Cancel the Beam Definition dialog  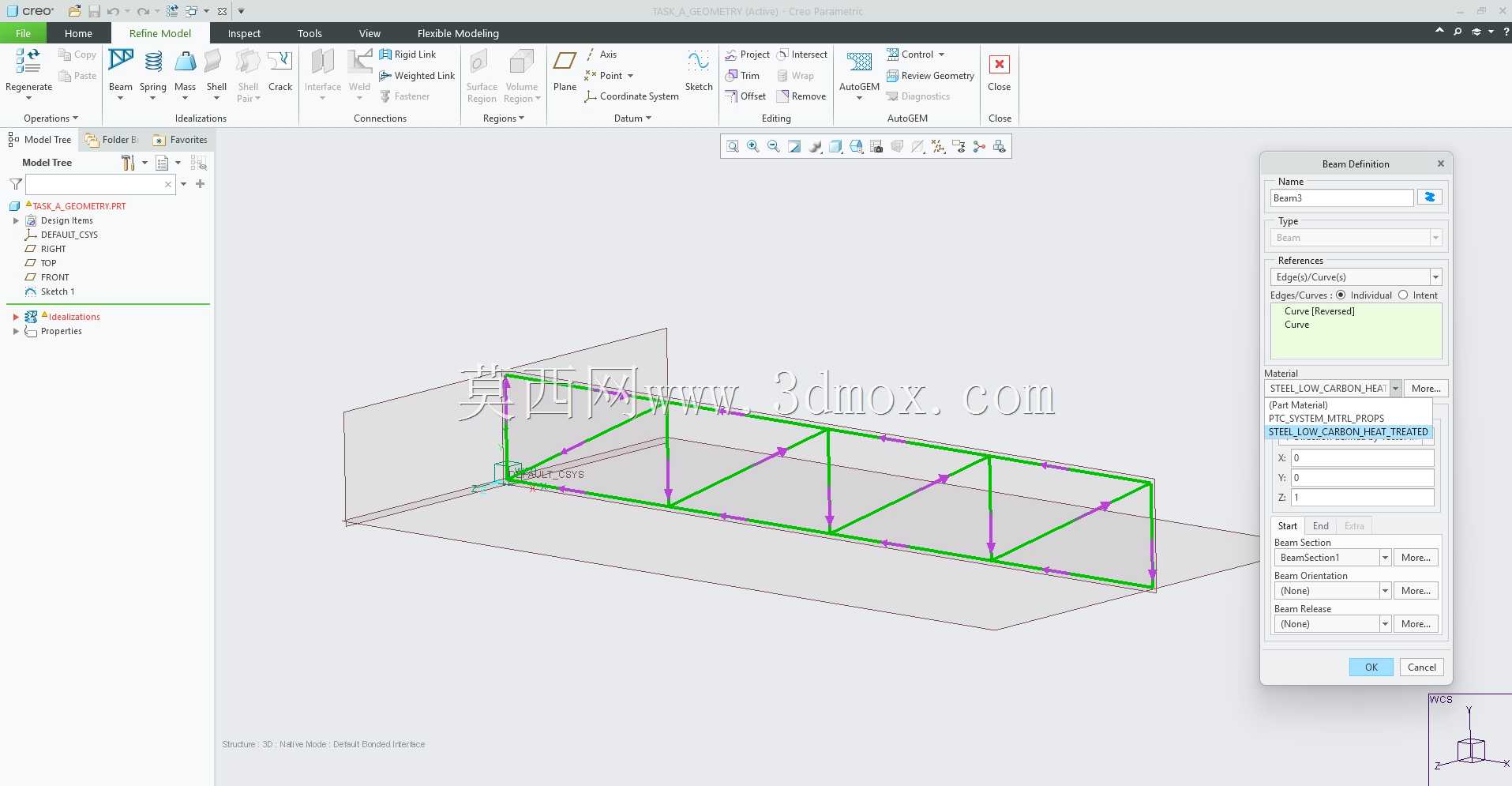click(1422, 668)
